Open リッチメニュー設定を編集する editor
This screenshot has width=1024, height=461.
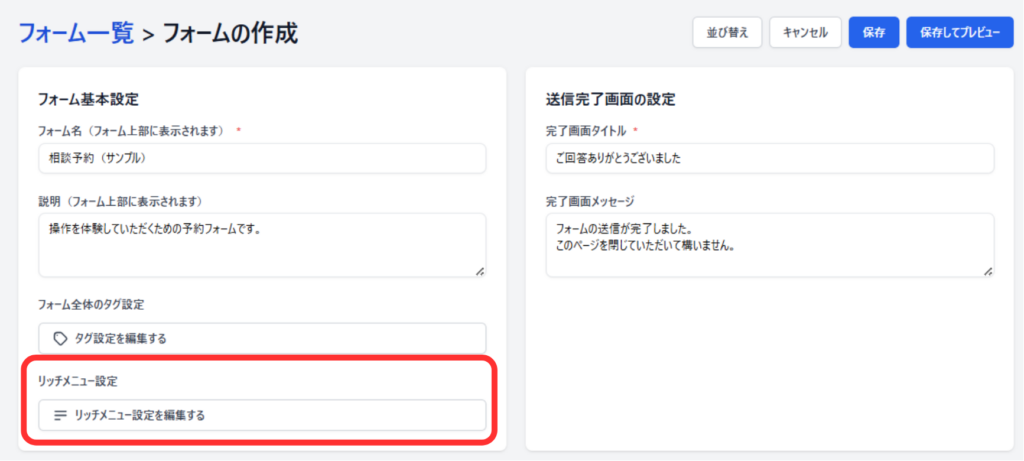point(262,415)
